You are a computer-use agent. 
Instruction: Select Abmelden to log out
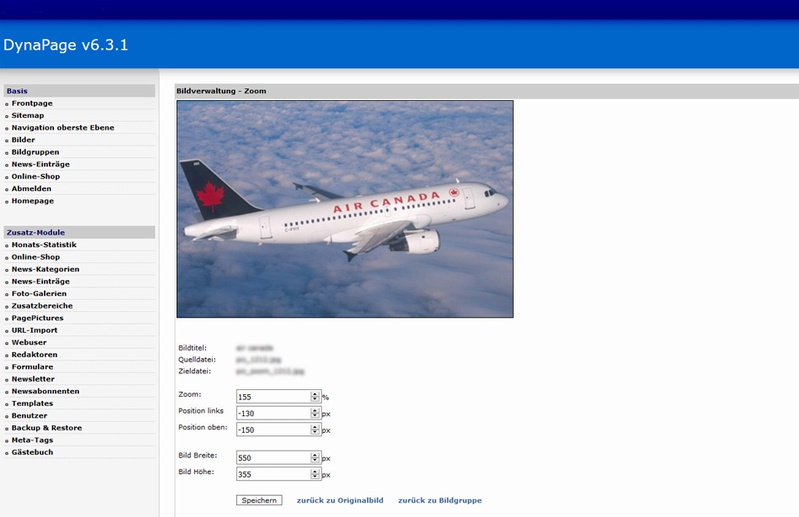point(31,189)
